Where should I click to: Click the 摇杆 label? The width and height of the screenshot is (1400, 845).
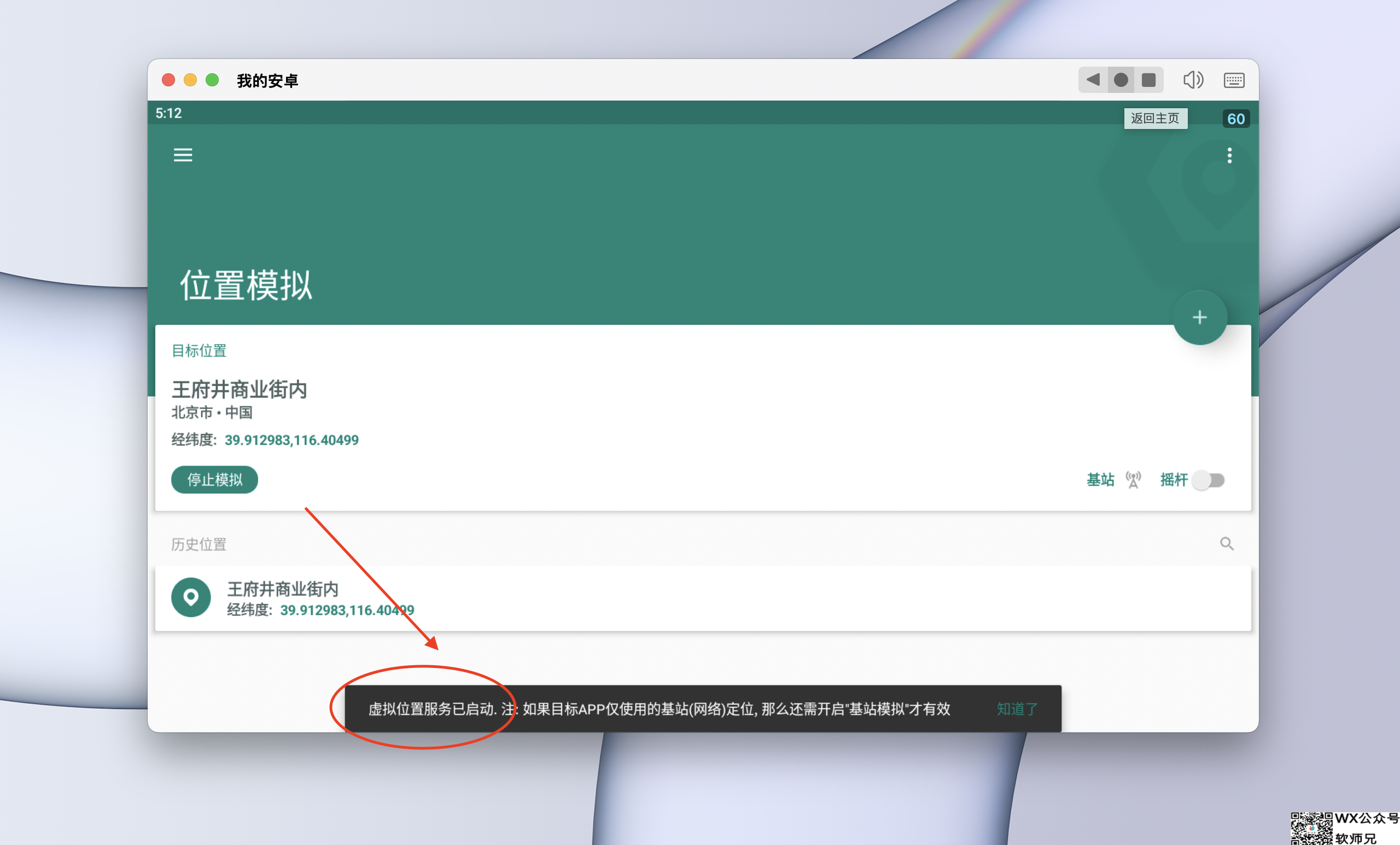(x=1173, y=480)
